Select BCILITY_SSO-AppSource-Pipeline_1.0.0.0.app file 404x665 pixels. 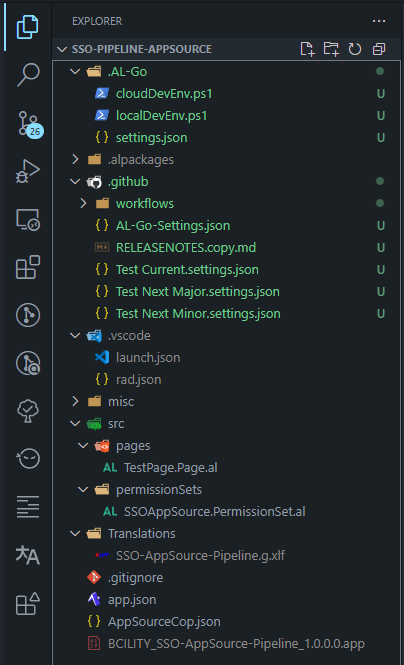236,644
